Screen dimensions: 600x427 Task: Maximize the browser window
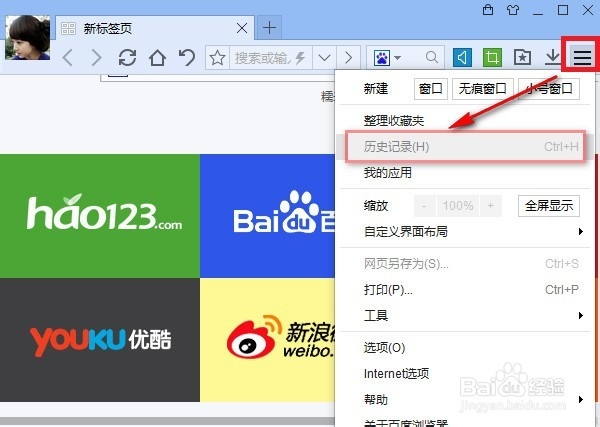[562, 10]
